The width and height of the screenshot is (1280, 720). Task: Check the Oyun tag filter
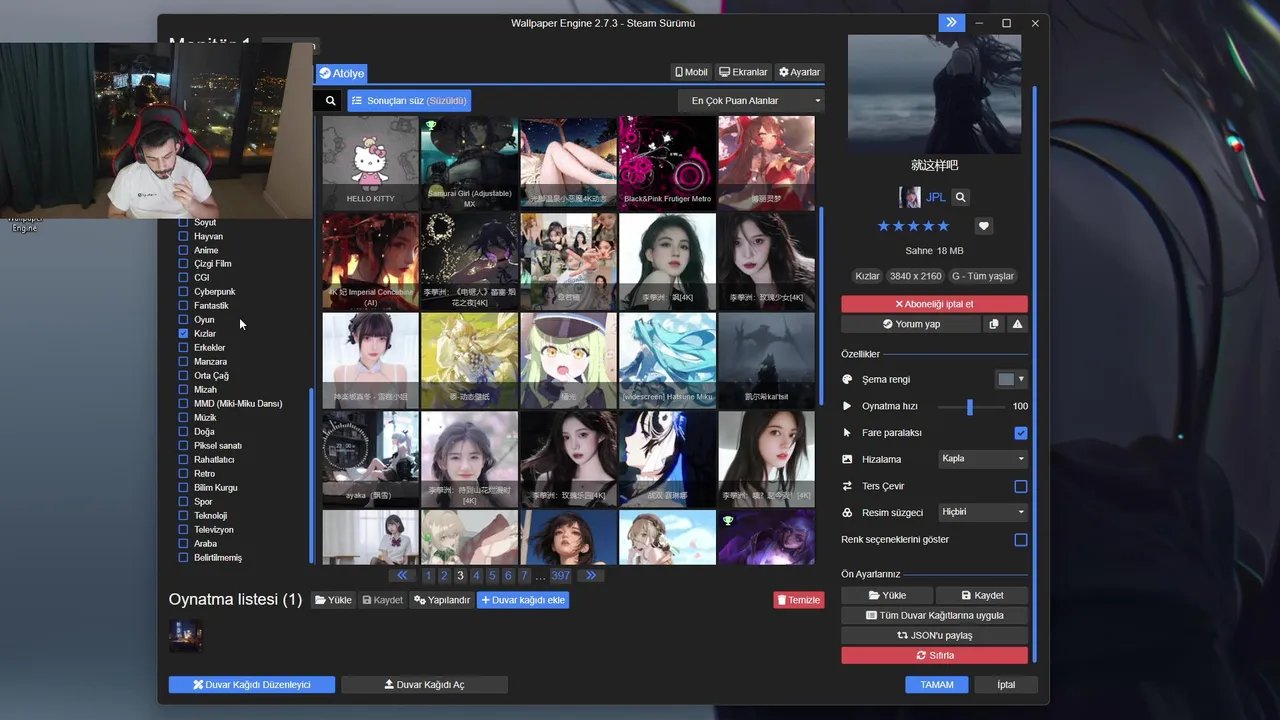[x=183, y=319]
